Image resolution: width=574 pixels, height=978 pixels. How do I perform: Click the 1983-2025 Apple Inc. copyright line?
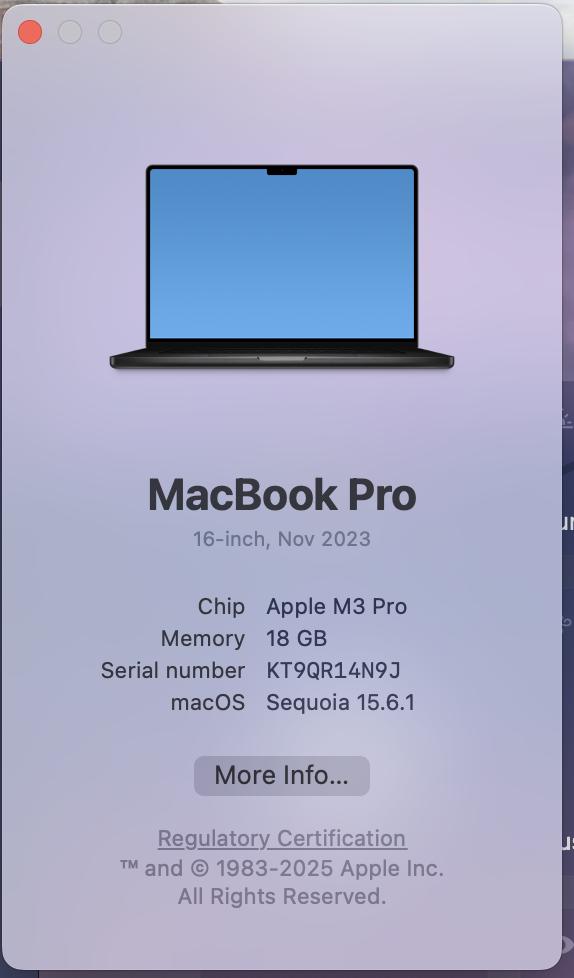point(282,868)
